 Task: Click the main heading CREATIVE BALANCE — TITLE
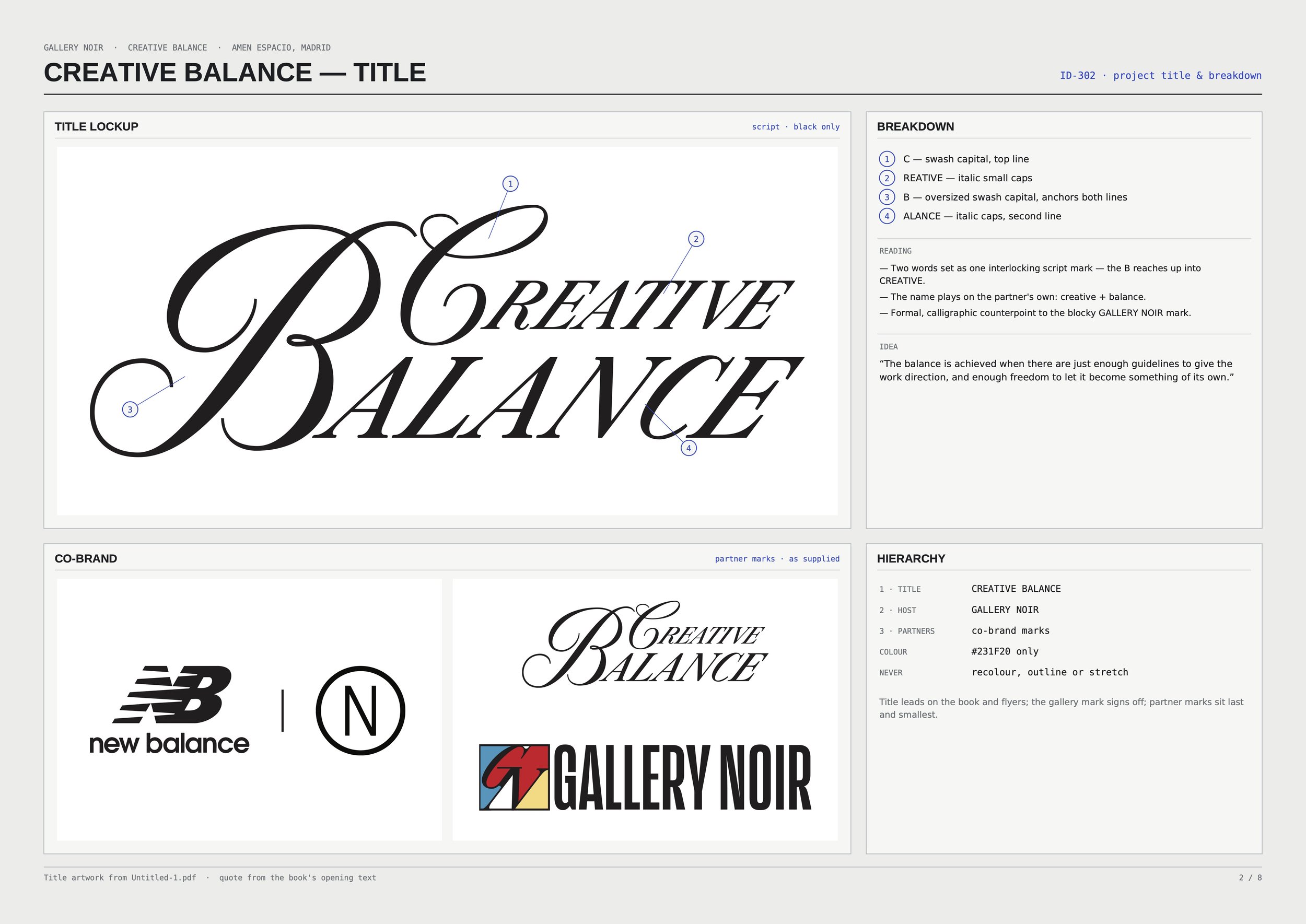click(x=235, y=73)
